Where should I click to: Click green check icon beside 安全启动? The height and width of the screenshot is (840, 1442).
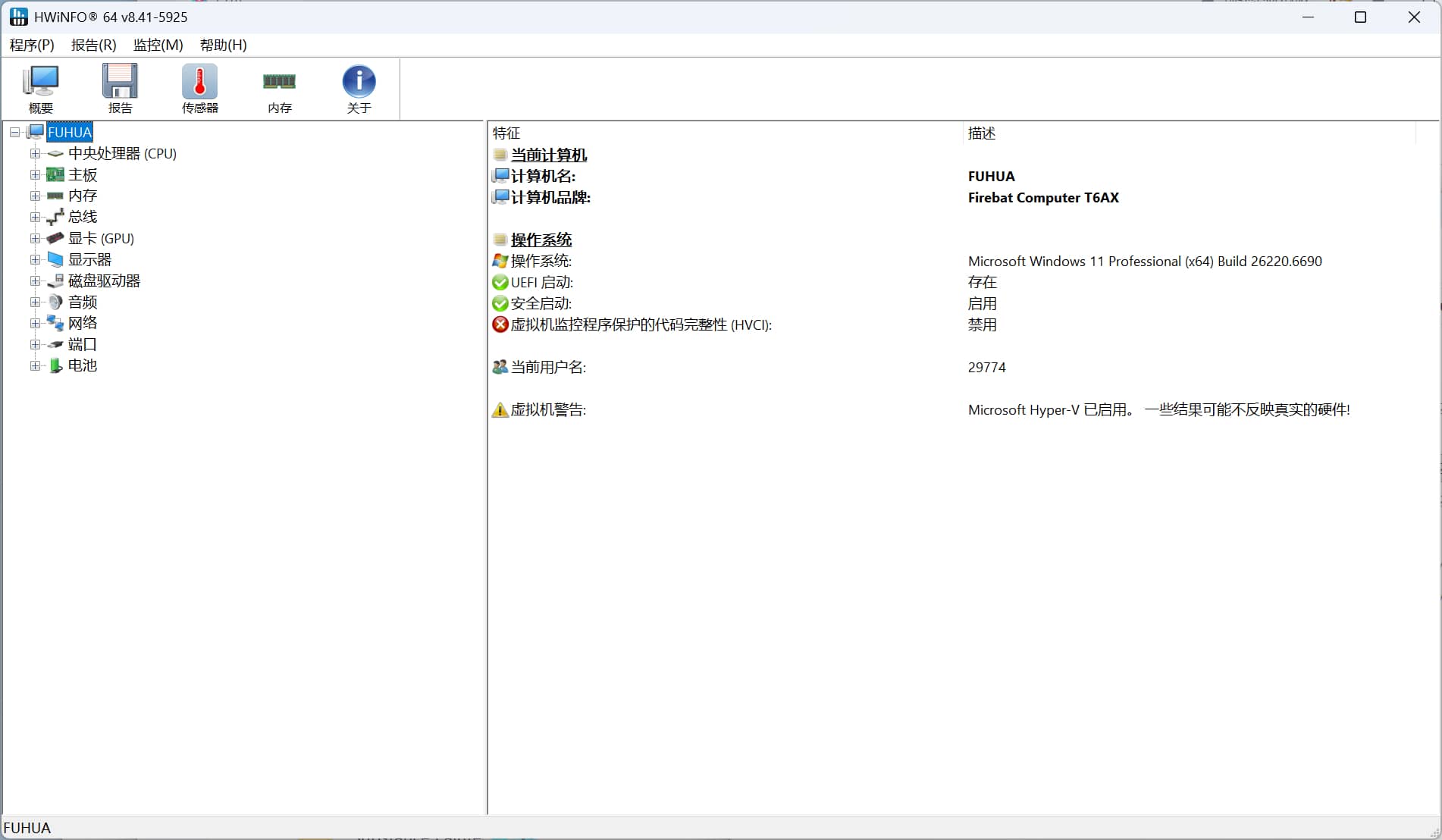[x=500, y=303]
